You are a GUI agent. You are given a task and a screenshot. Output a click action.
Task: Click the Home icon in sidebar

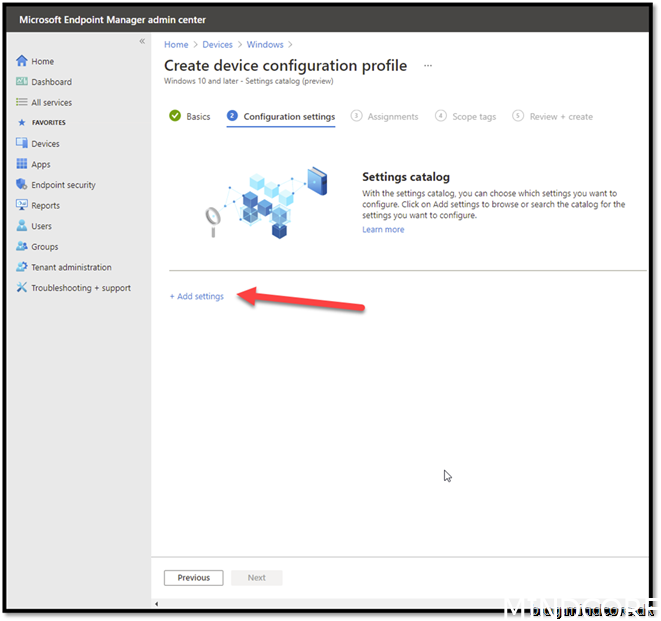[x=22, y=61]
